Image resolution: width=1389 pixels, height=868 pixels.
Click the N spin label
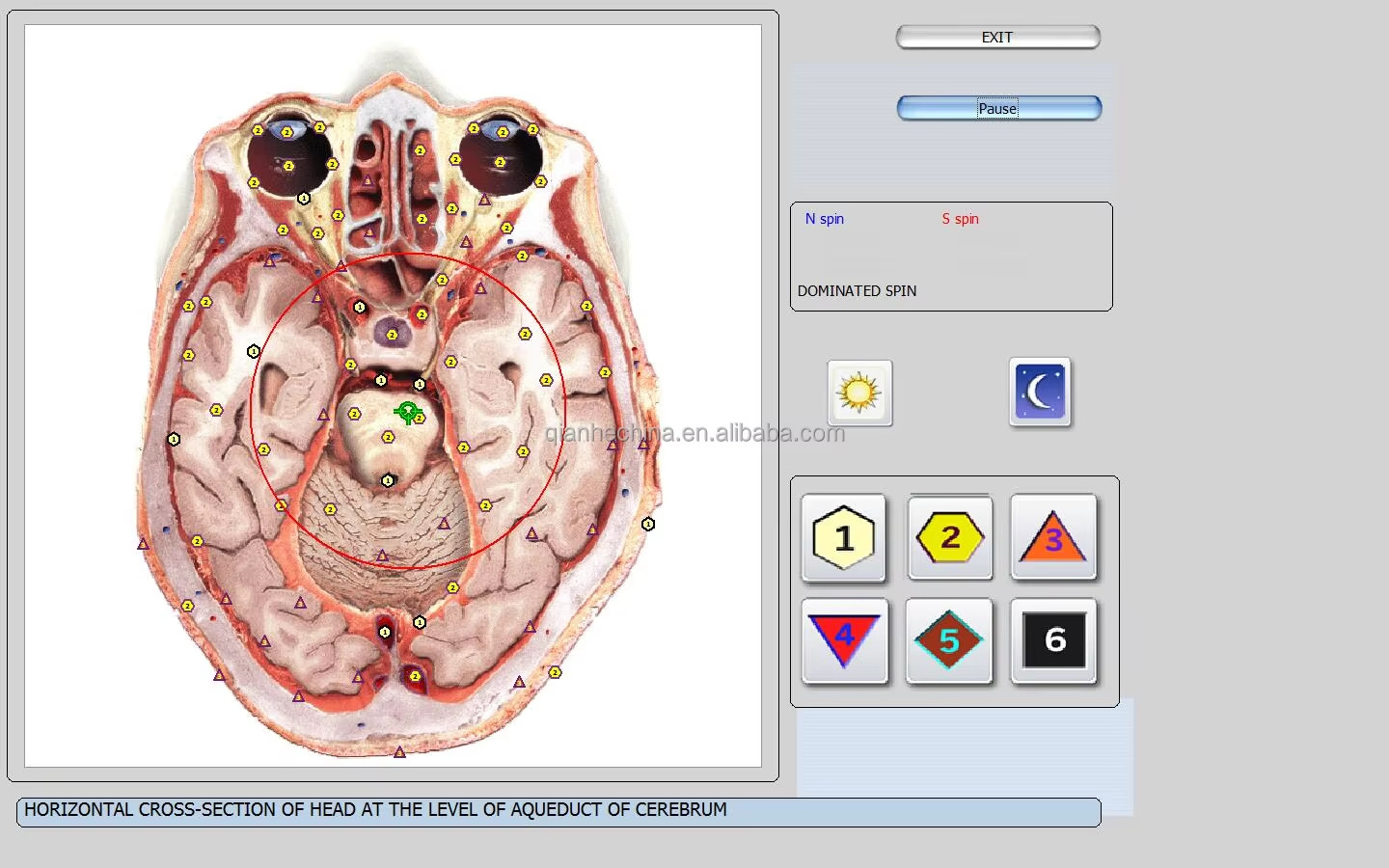click(825, 219)
